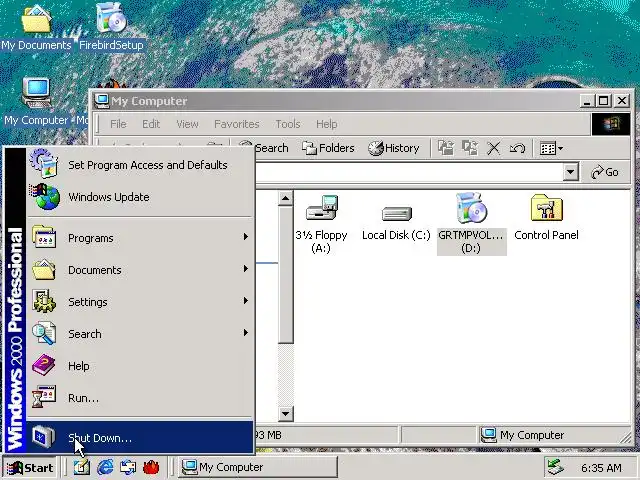Viewport: 640px width, 480px height.
Task: Click the Windows logo throbber
Action: (611, 124)
